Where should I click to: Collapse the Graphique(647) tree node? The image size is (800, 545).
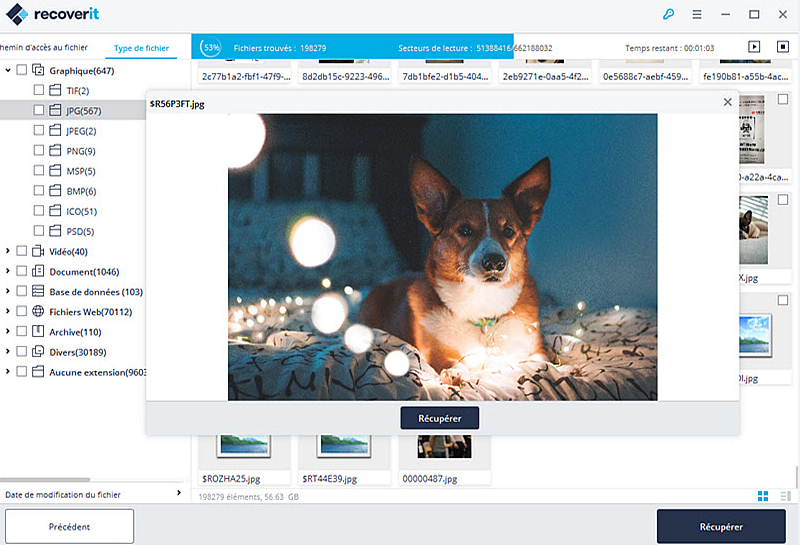tap(8, 70)
